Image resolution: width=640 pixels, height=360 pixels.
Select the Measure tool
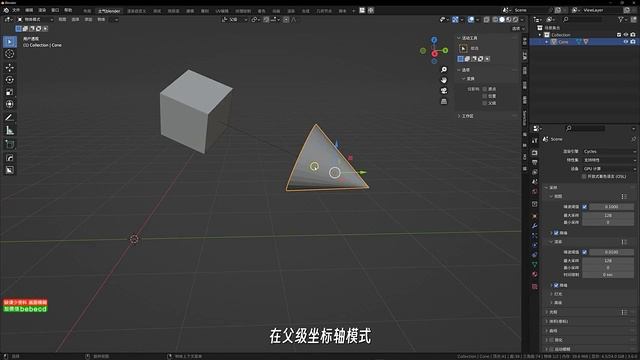click(10, 130)
